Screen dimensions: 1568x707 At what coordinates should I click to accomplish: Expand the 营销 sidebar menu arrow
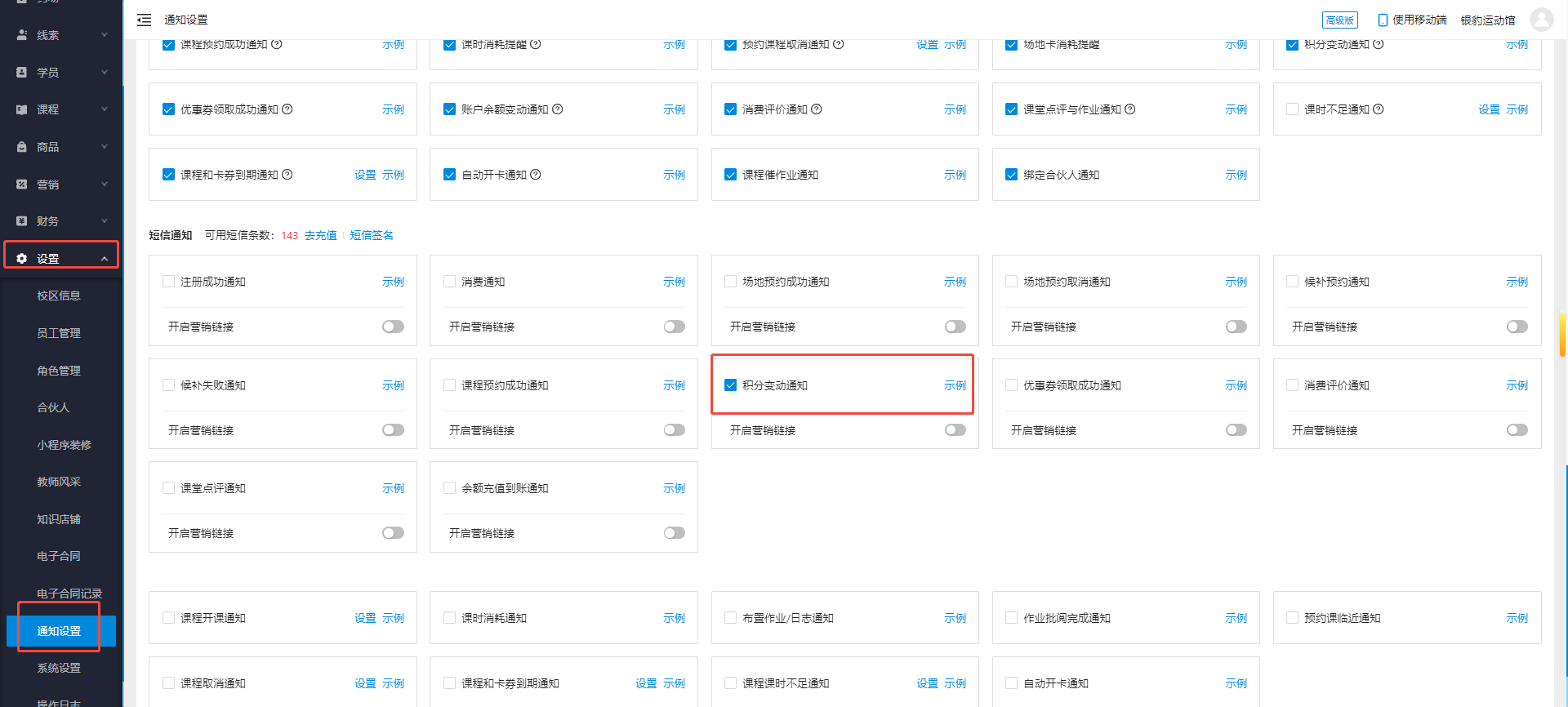pyautogui.click(x=105, y=185)
